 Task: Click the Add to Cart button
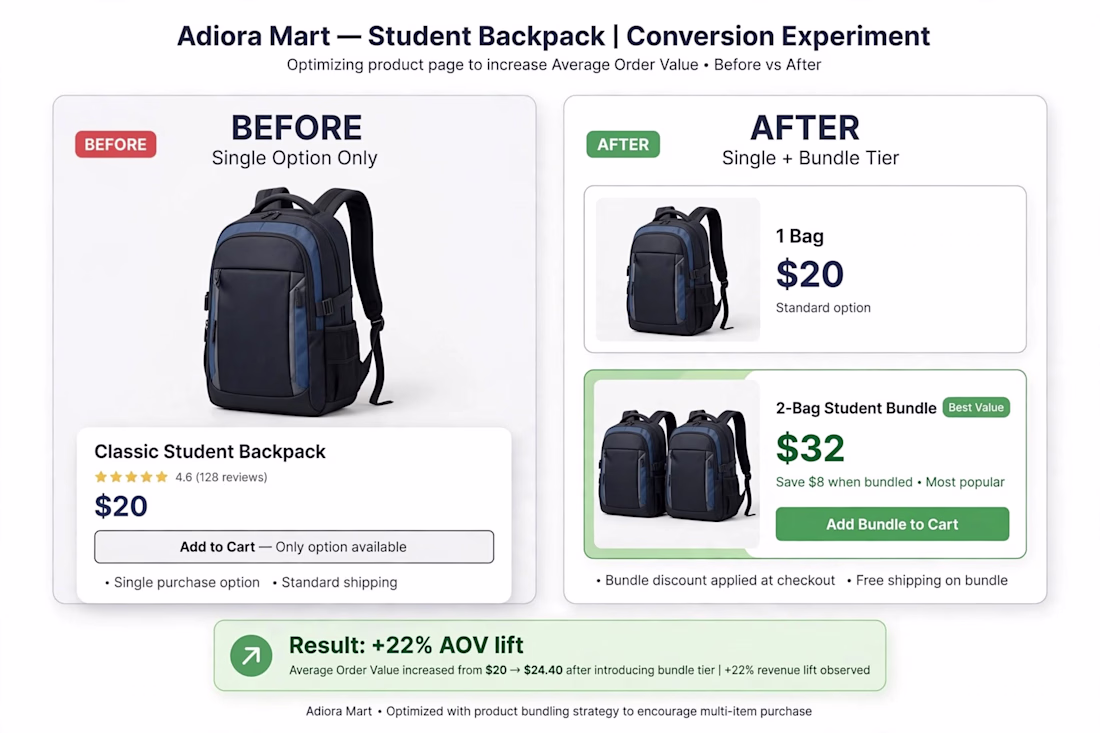(294, 546)
